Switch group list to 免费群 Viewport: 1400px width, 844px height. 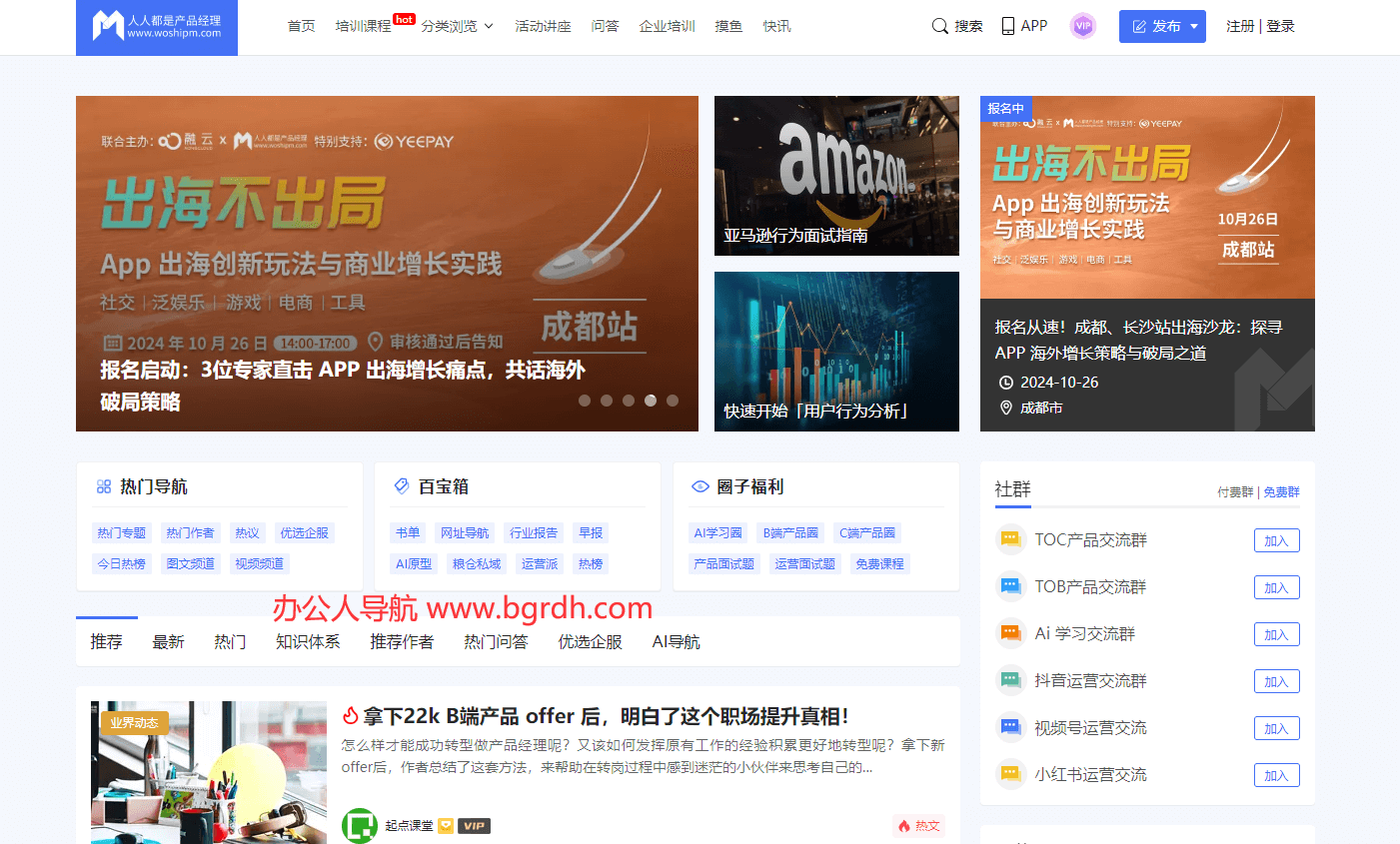1281,491
